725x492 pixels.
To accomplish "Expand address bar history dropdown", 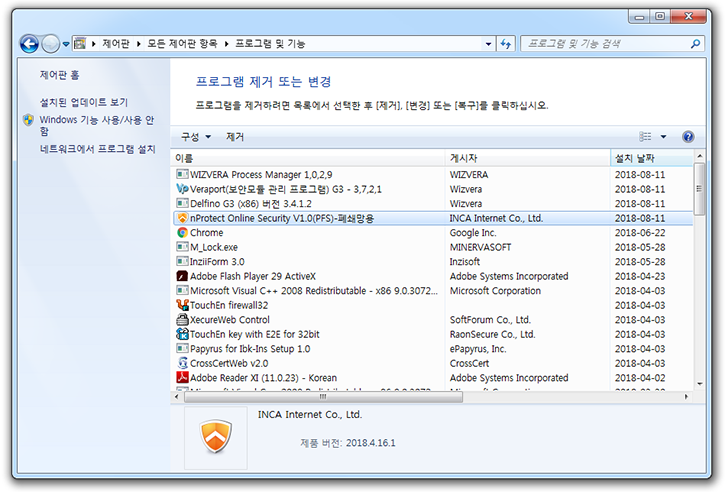I will [x=488, y=44].
